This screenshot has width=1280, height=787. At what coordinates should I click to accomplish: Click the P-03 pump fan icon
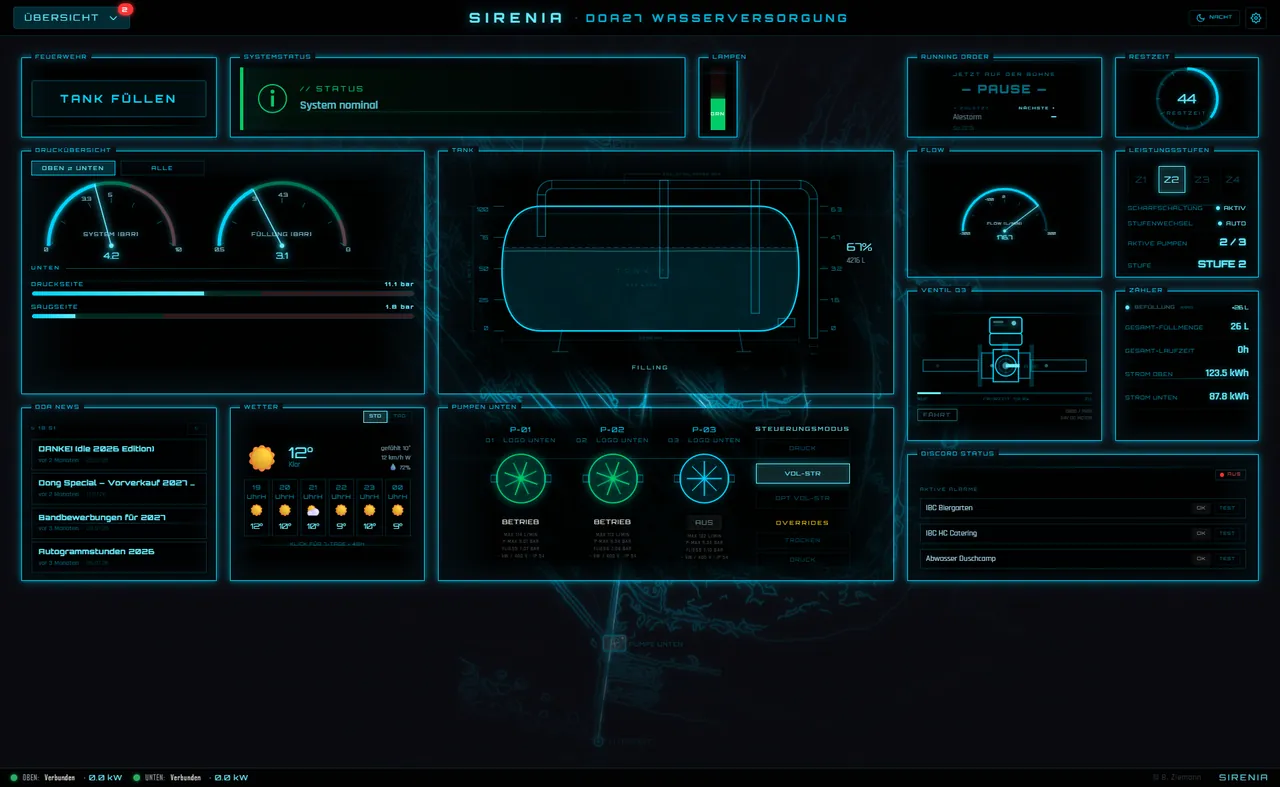[705, 479]
